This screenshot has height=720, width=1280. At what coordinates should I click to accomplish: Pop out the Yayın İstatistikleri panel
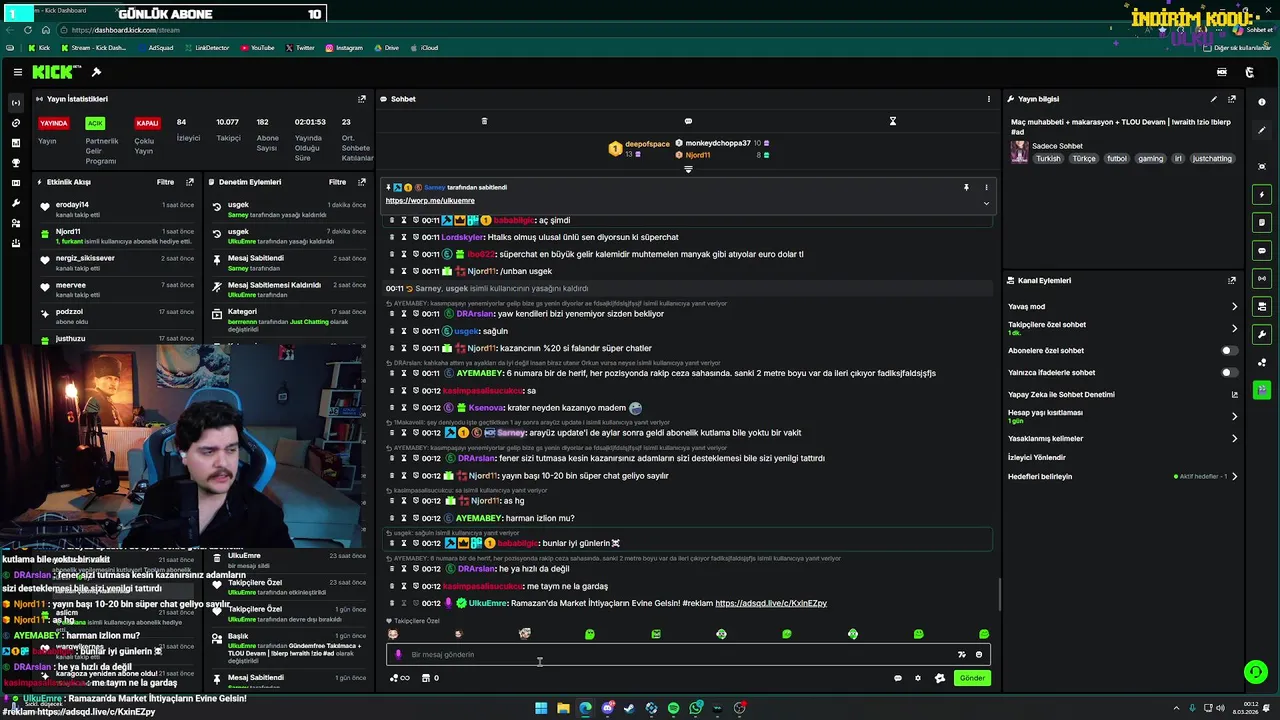coord(362,99)
